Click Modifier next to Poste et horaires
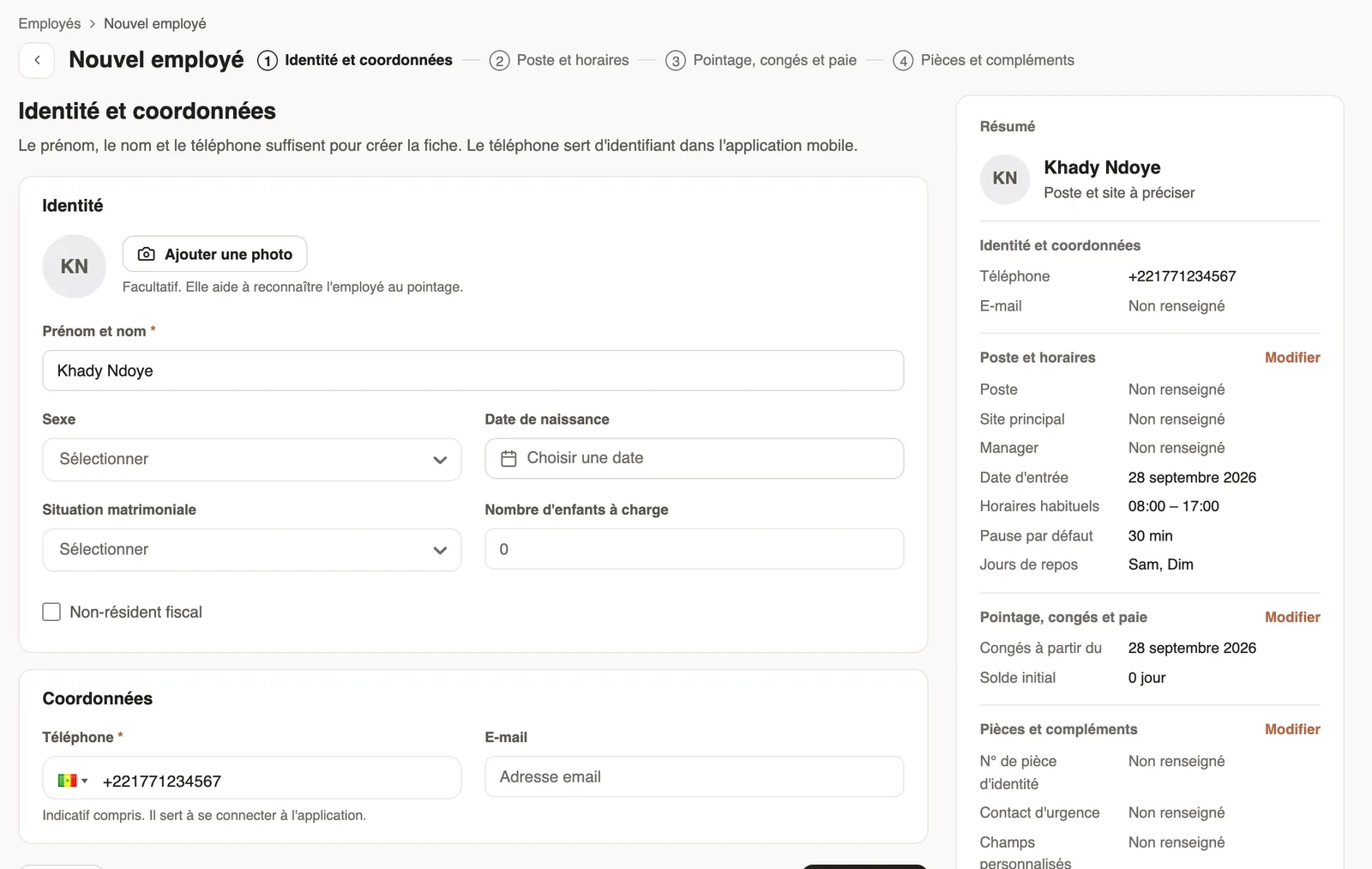 click(x=1292, y=358)
